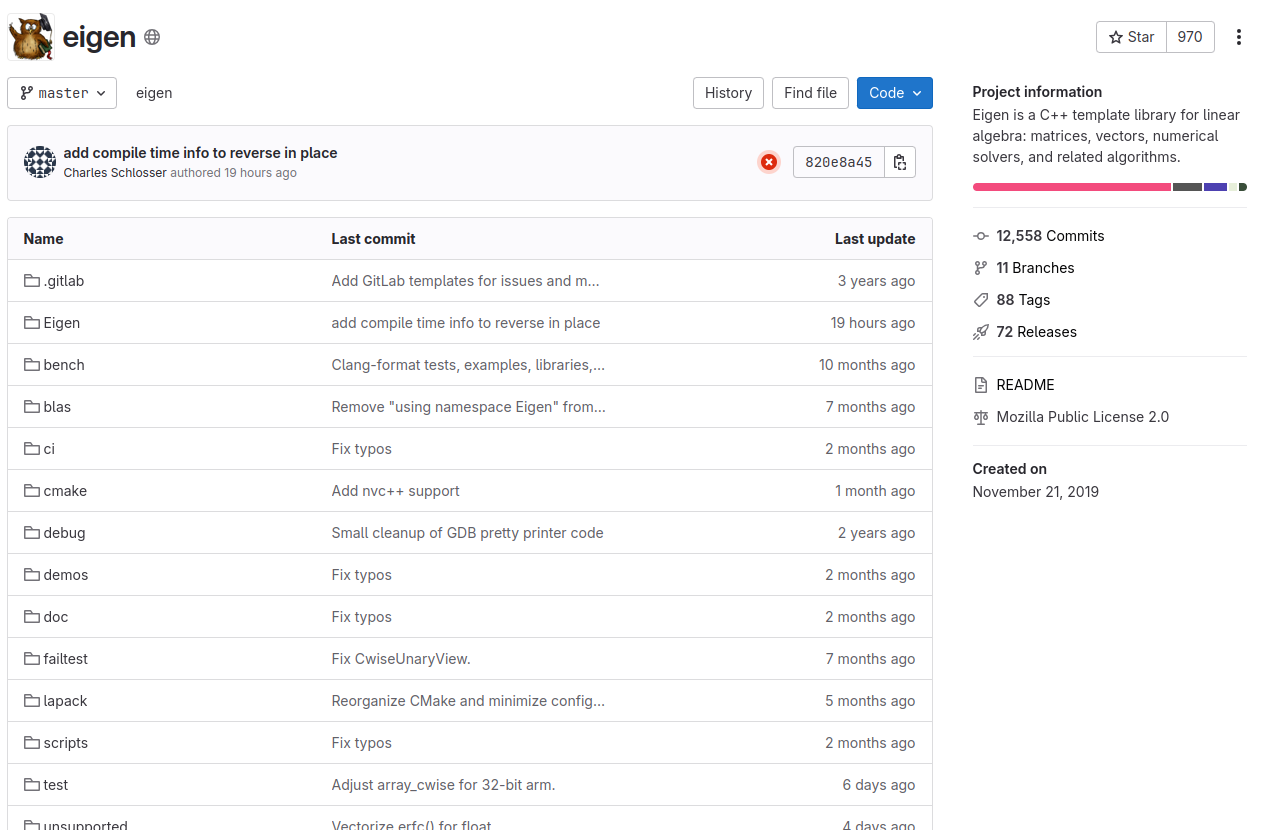
Task: Copy commit SHA 820e8a45 to clipboard
Action: click(898, 161)
